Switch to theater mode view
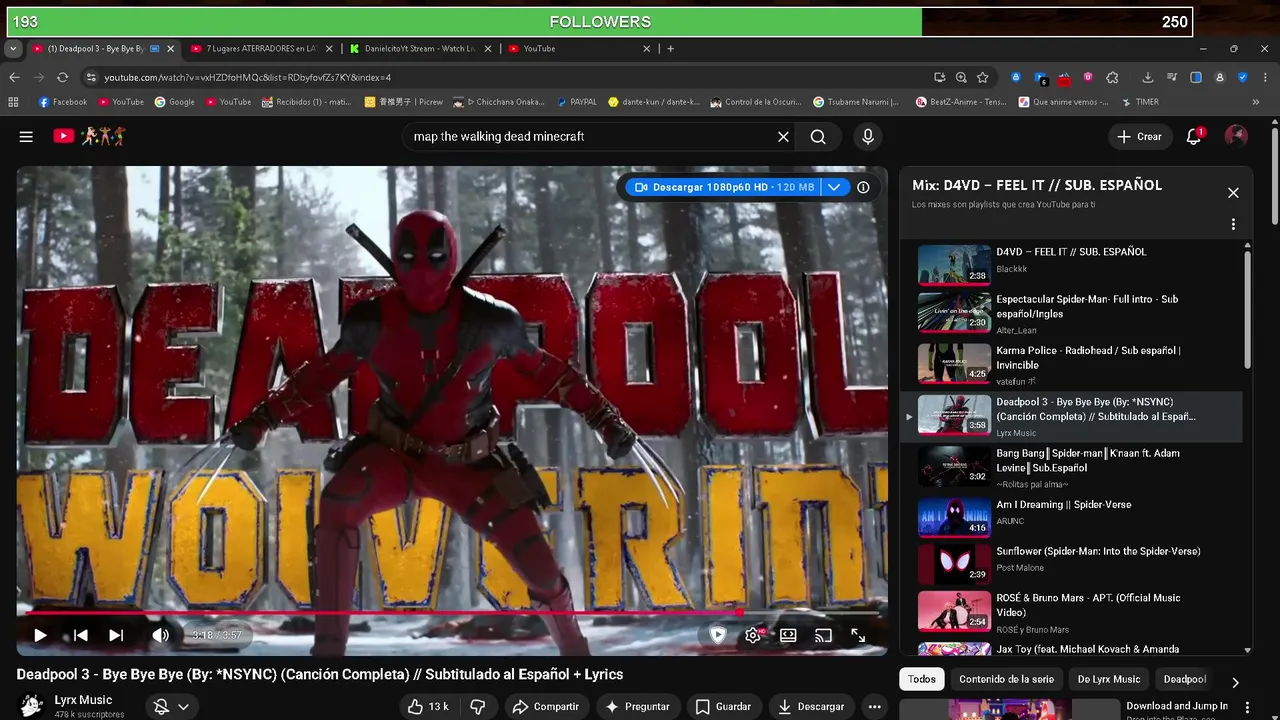 [x=788, y=635]
